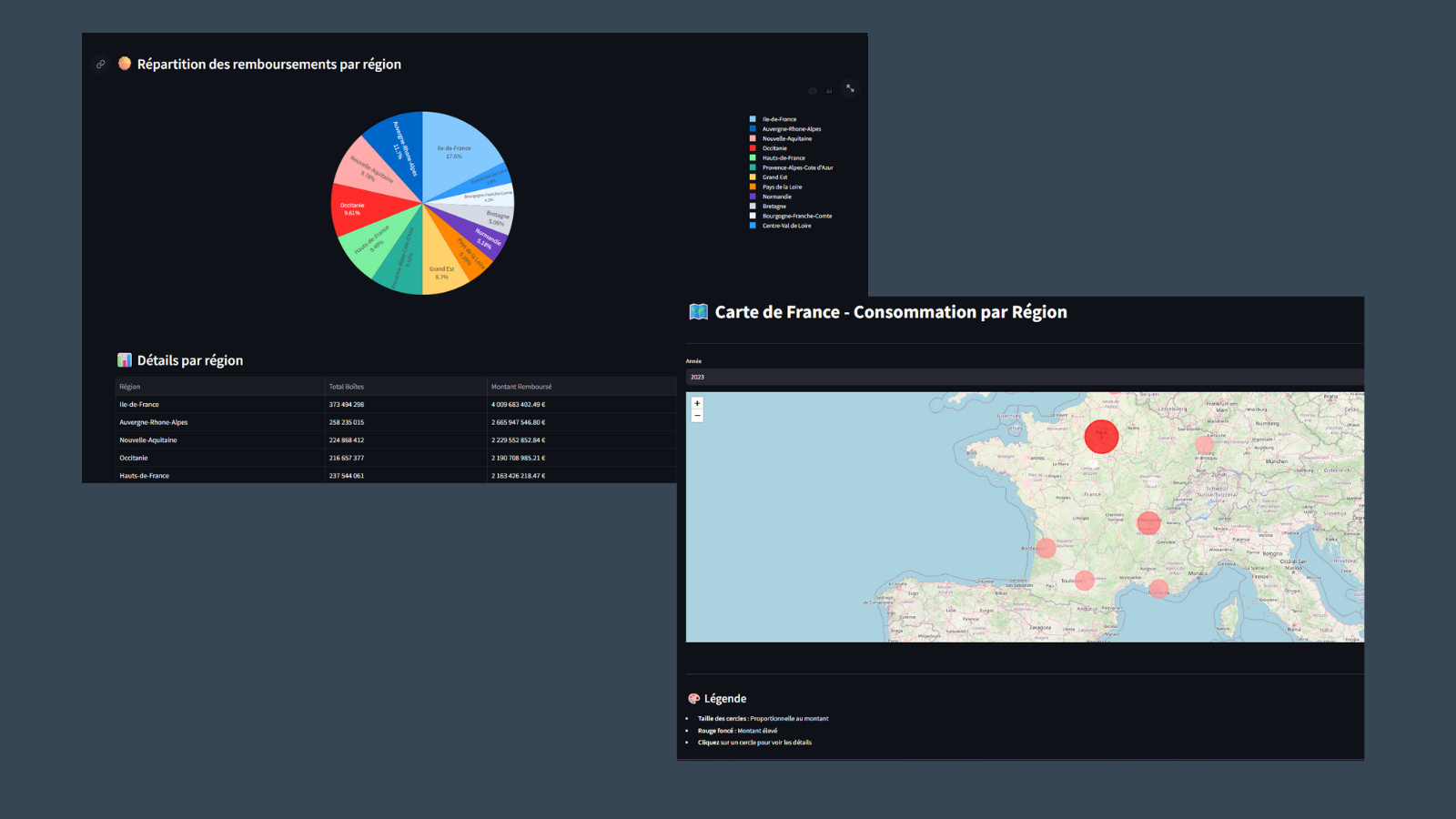Click the Total Boîtes column header

[x=347, y=387]
